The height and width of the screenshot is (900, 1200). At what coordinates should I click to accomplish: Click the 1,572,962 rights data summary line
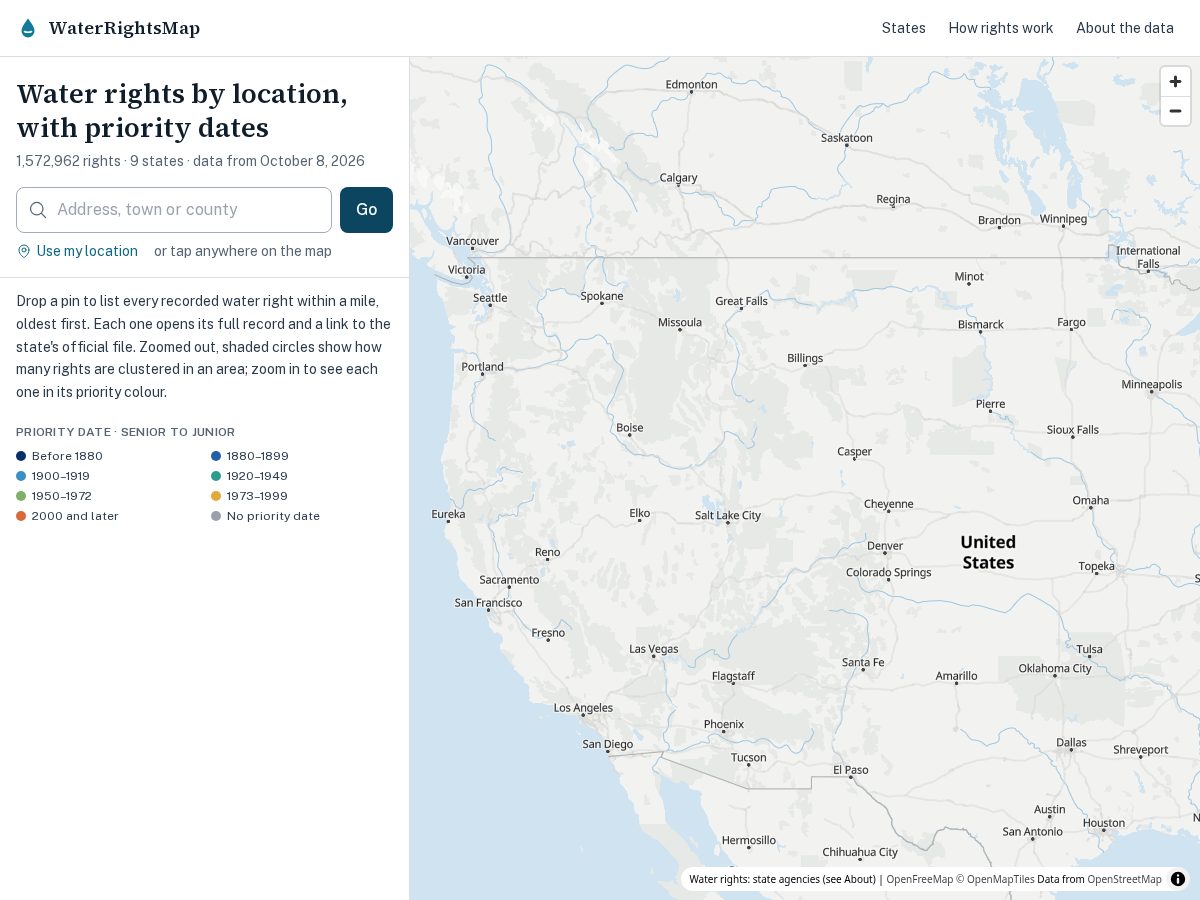point(190,161)
